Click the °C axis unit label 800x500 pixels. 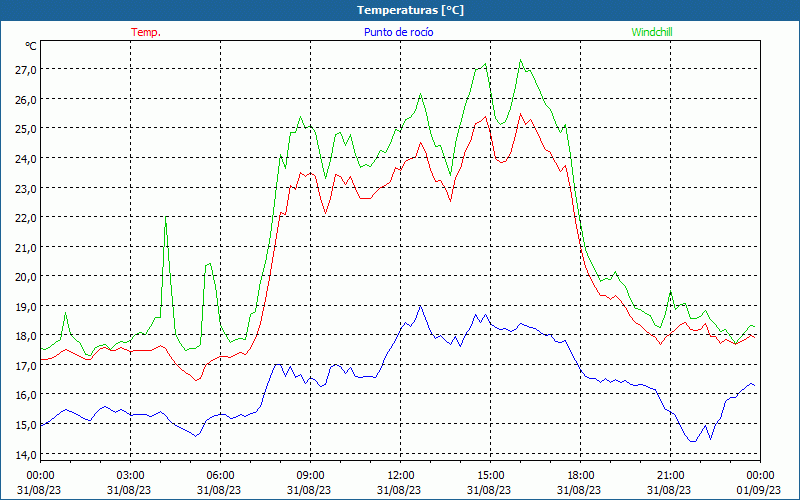[x=31, y=46]
